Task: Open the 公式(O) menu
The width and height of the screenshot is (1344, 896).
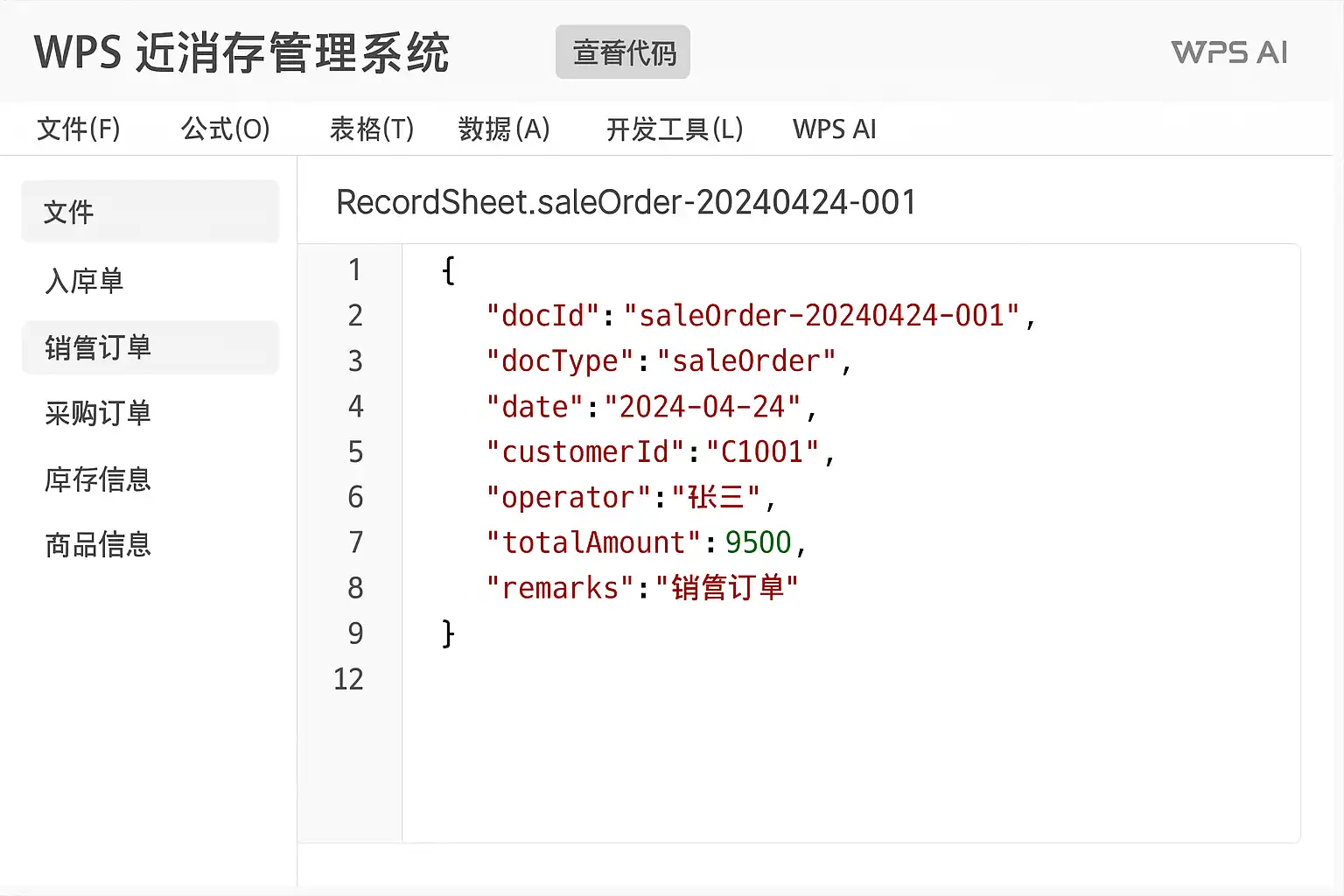Action: [225, 129]
